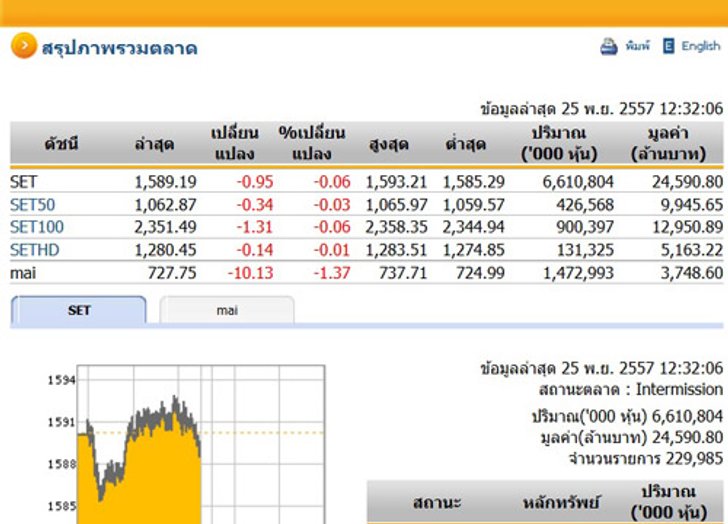The image size is (728, 524).
Task: Click SET last value 1,589.19
Action: click(165, 182)
